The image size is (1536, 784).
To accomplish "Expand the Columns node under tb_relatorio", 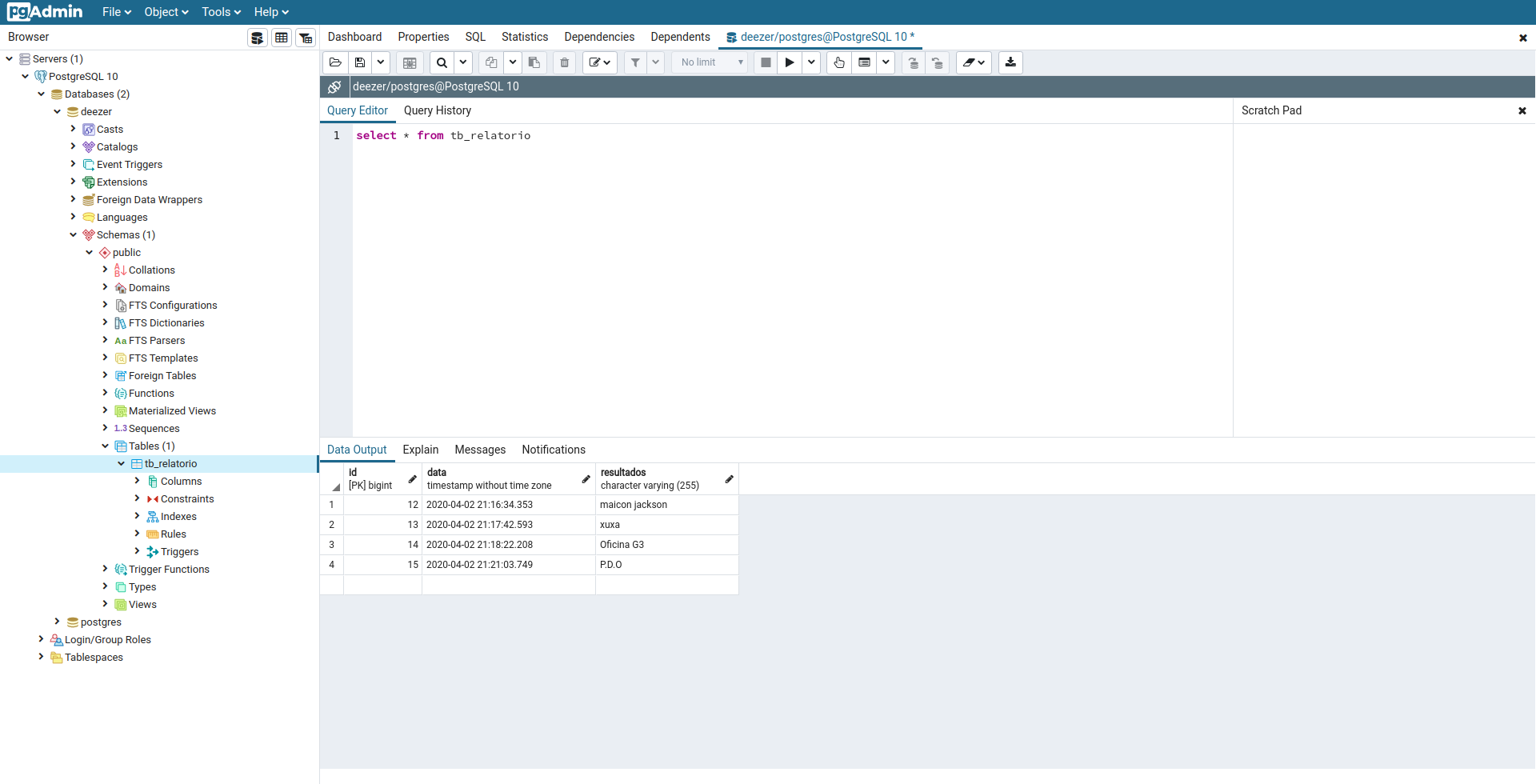I will click(137, 481).
